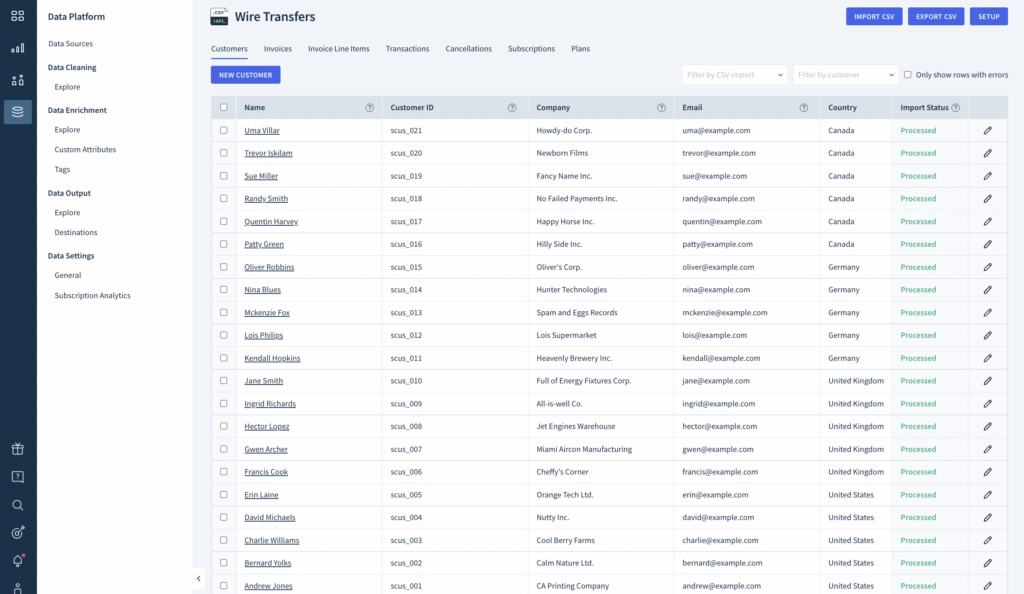Open the gift box icon
This screenshot has height=594, width=1024.
(x=18, y=448)
